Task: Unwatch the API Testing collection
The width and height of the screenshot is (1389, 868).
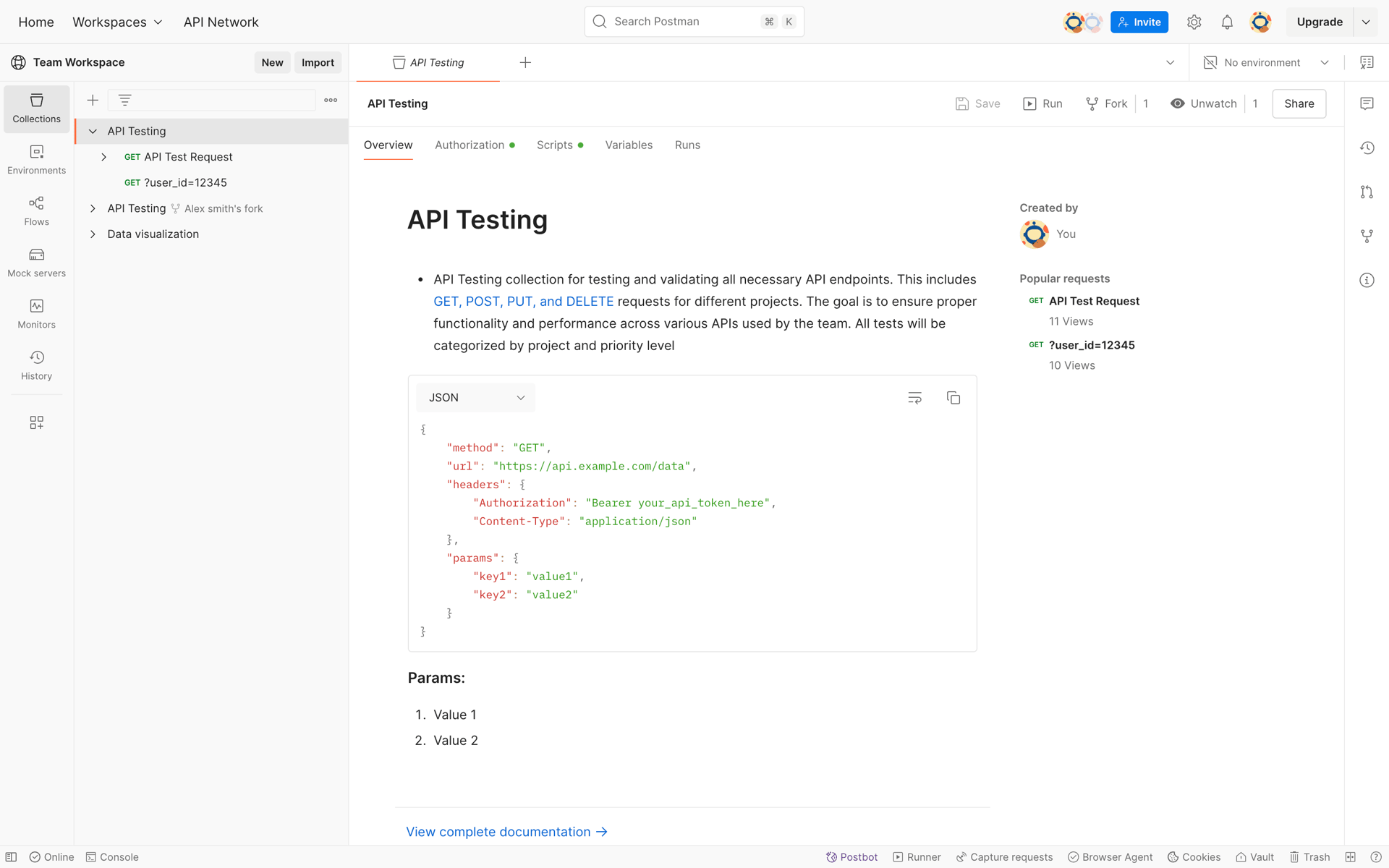Action: [1204, 103]
